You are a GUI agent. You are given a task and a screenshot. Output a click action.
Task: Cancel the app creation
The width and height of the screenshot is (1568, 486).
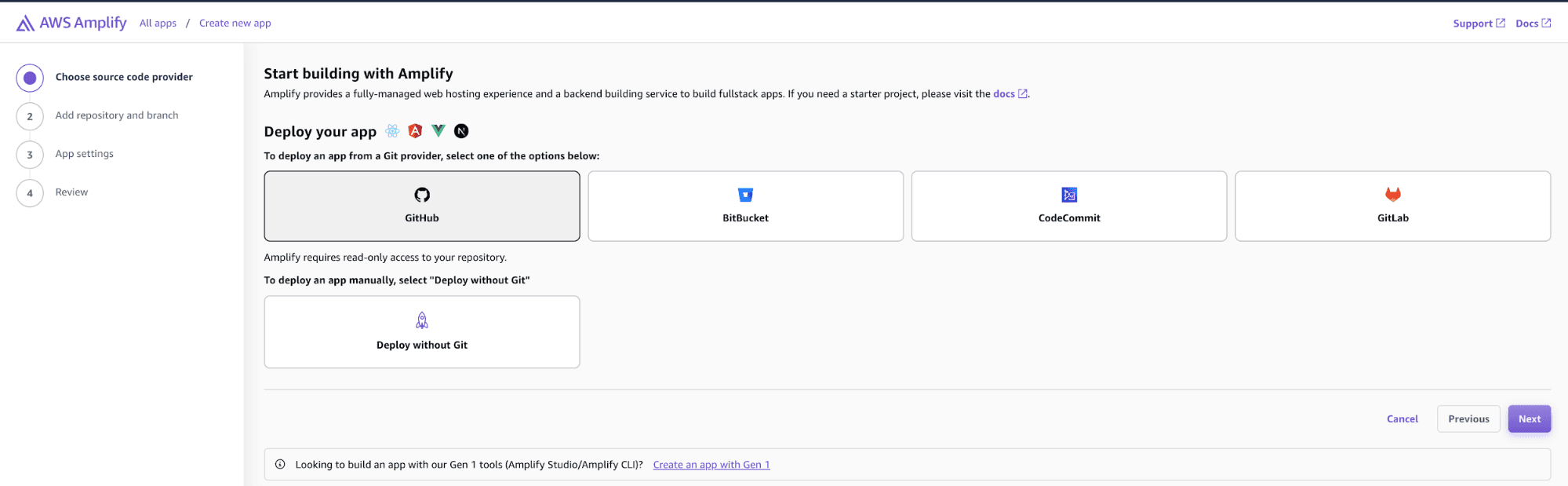pyautogui.click(x=1402, y=419)
